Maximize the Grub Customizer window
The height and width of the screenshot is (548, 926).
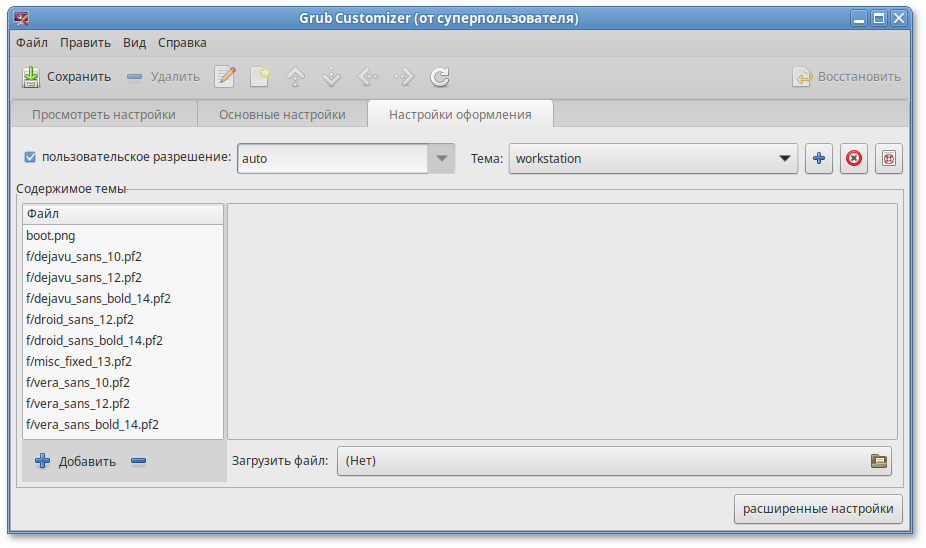click(x=879, y=18)
